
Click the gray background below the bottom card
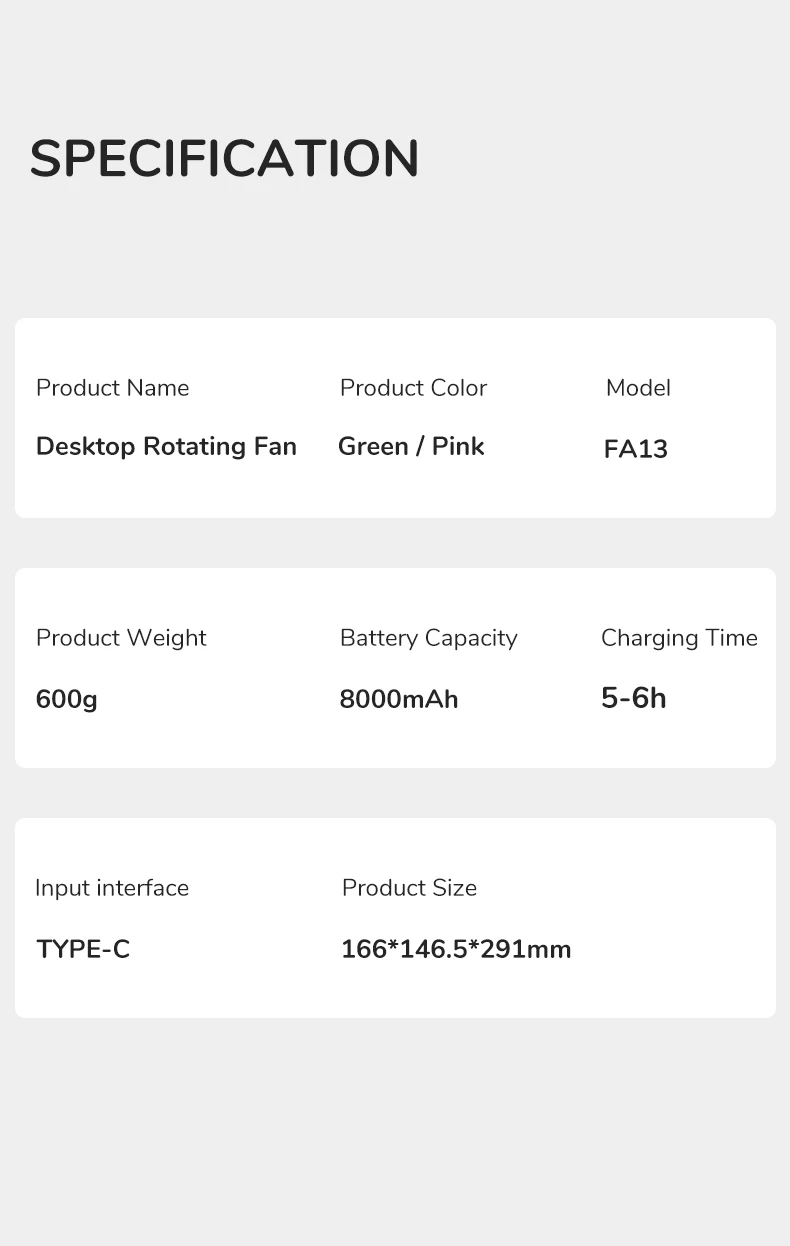(x=395, y=1130)
